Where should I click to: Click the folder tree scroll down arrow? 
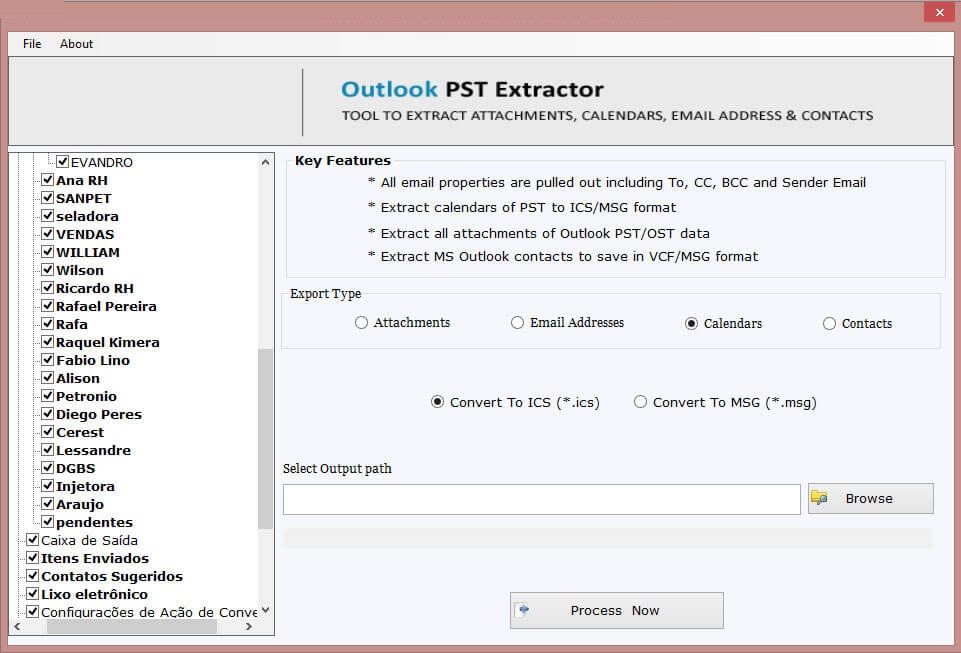tap(265, 610)
